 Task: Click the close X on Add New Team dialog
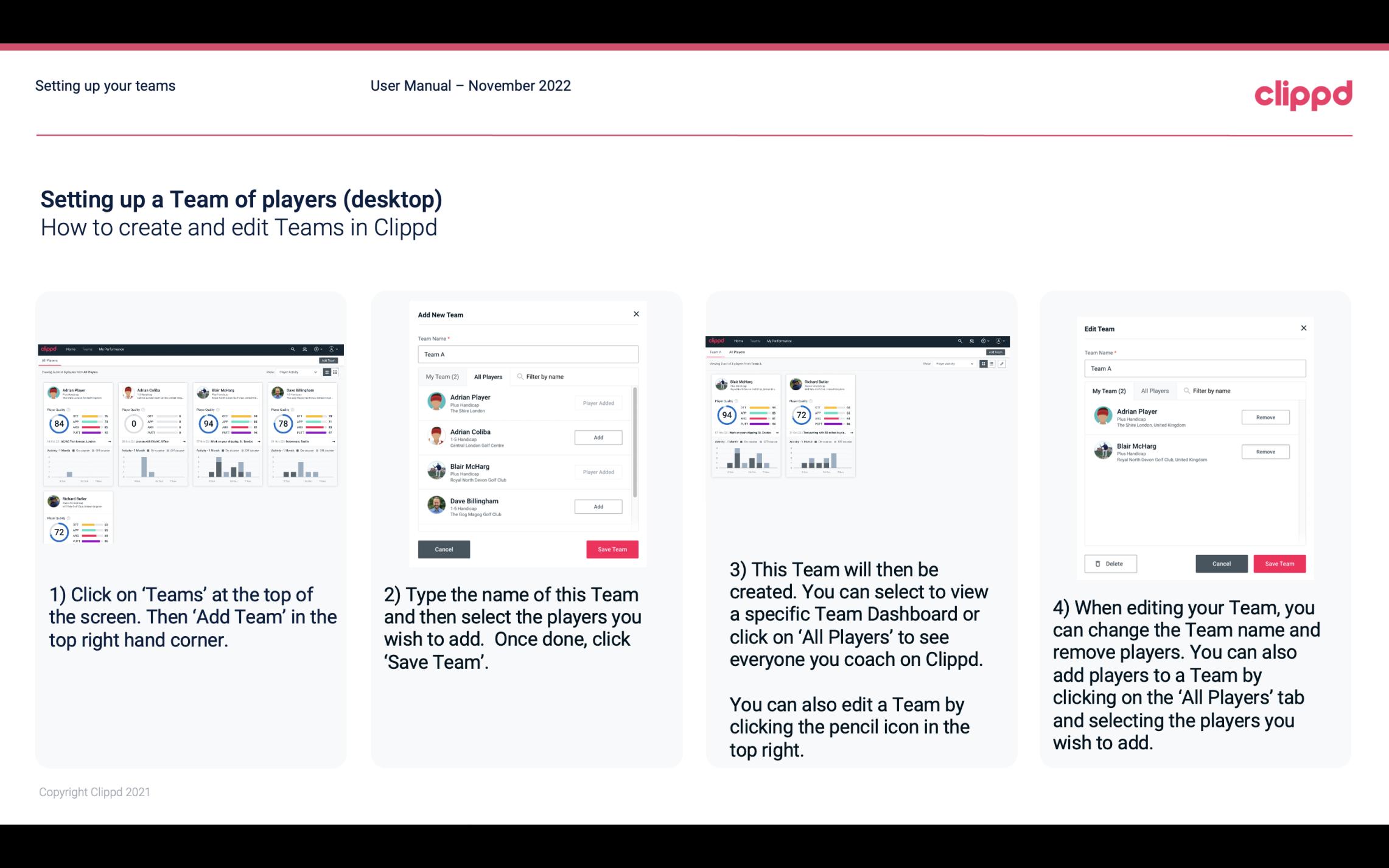635,314
